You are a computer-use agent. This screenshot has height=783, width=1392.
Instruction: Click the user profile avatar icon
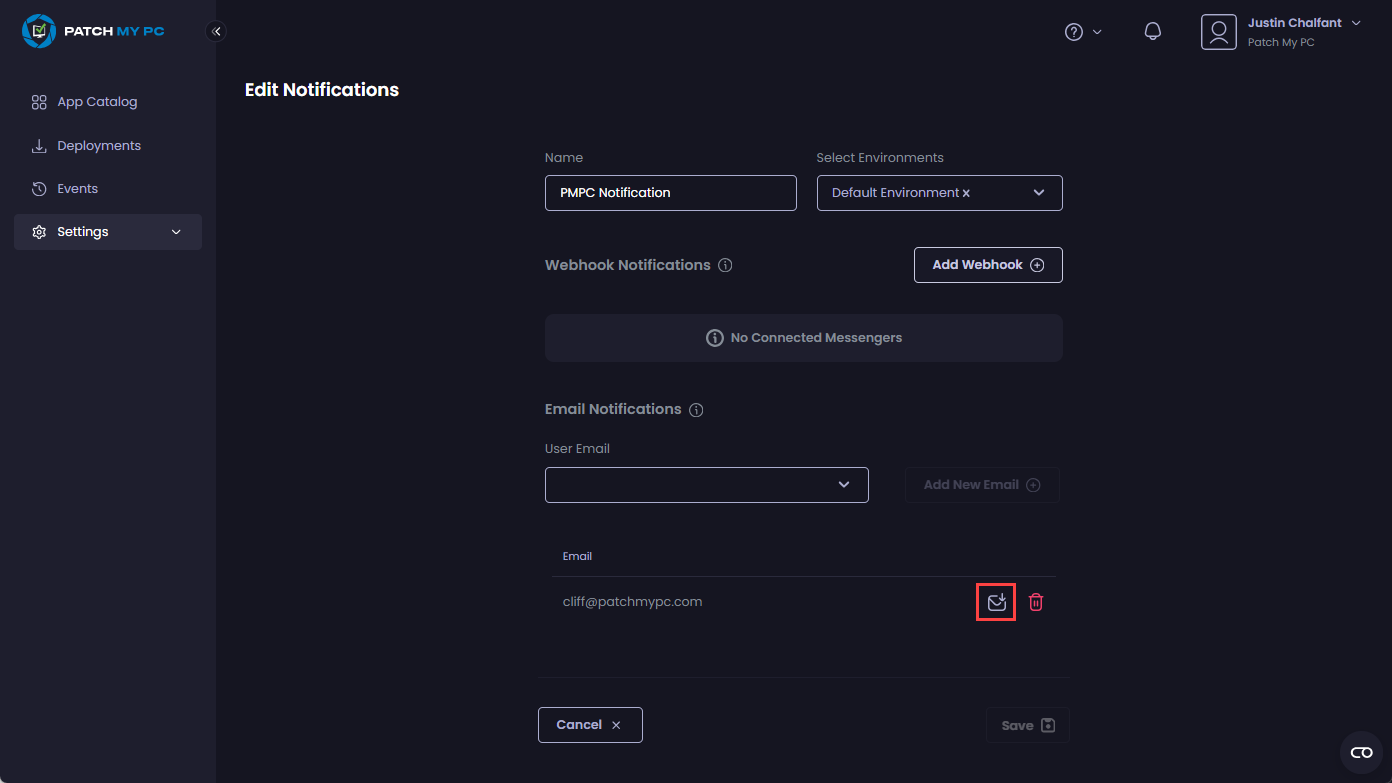(1218, 32)
